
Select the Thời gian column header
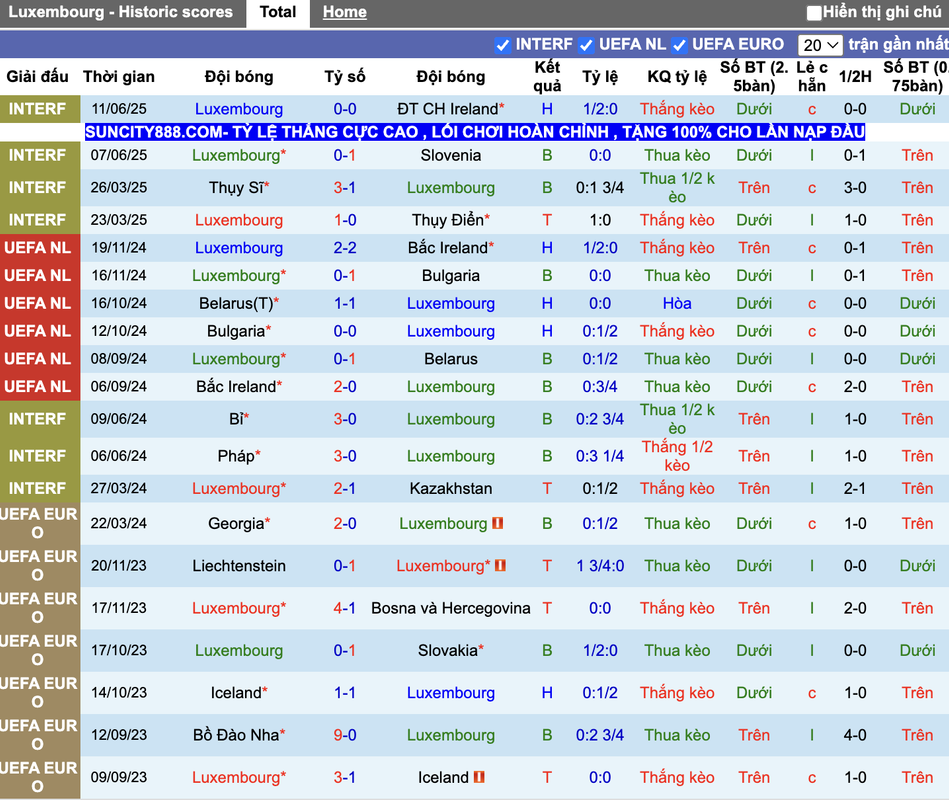(119, 76)
